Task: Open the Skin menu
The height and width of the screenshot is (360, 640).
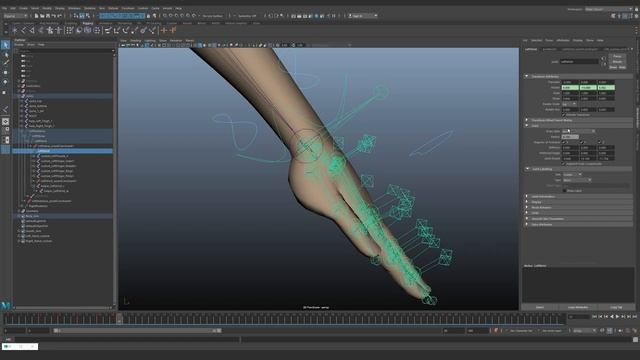Action: point(102,8)
